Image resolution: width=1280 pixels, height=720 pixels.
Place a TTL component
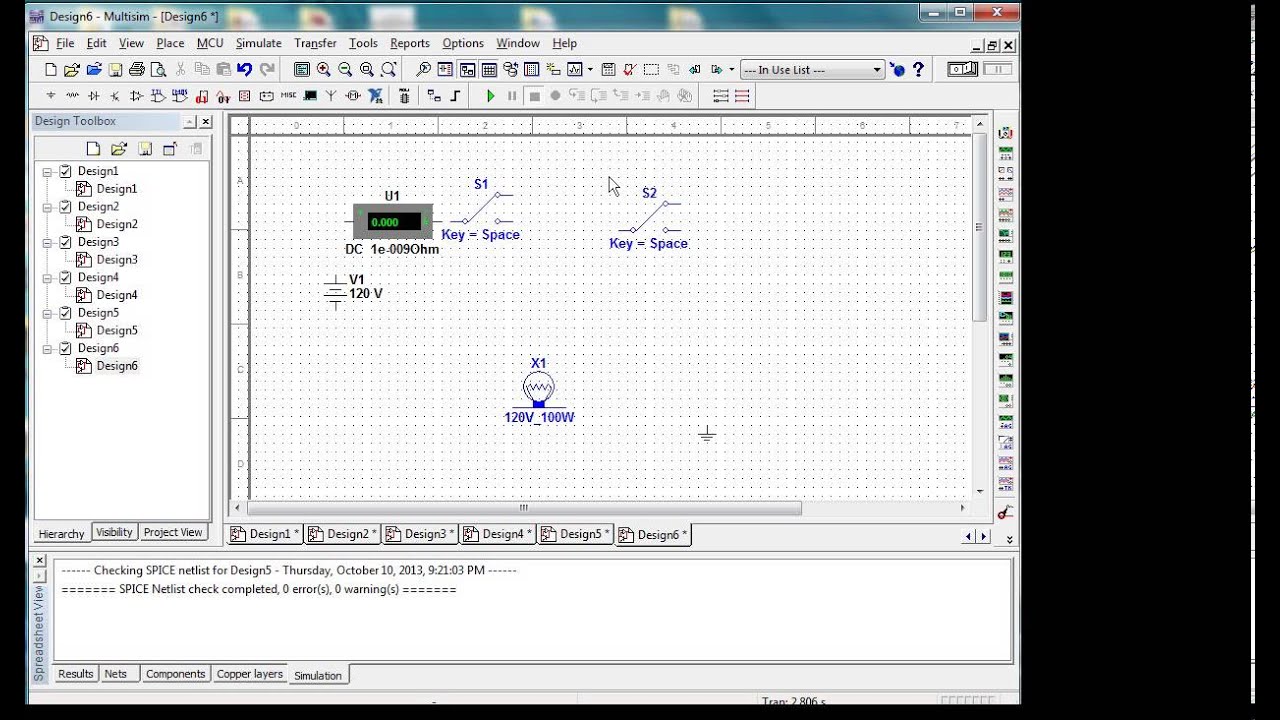click(x=159, y=96)
